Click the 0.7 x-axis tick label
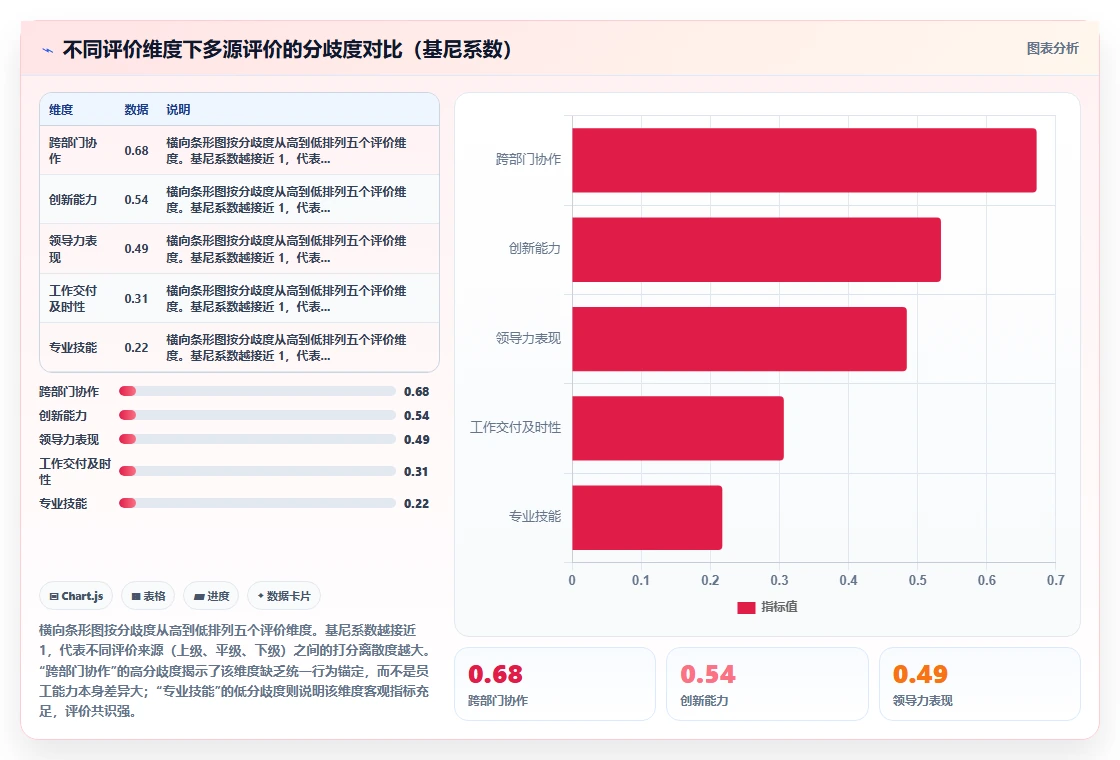Viewport: 1120px width, 760px height. pyautogui.click(x=1056, y=580)
